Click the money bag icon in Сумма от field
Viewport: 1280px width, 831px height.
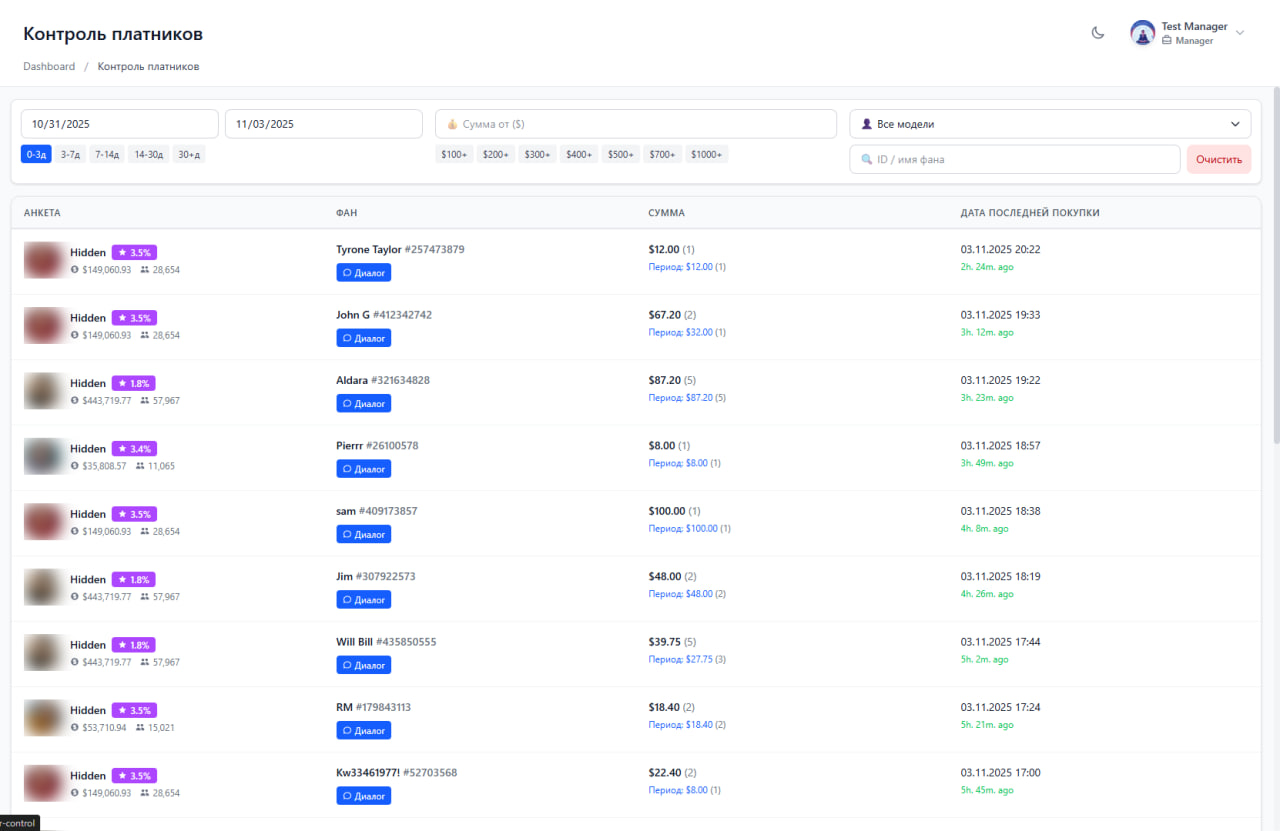click(x=451, y=123)
